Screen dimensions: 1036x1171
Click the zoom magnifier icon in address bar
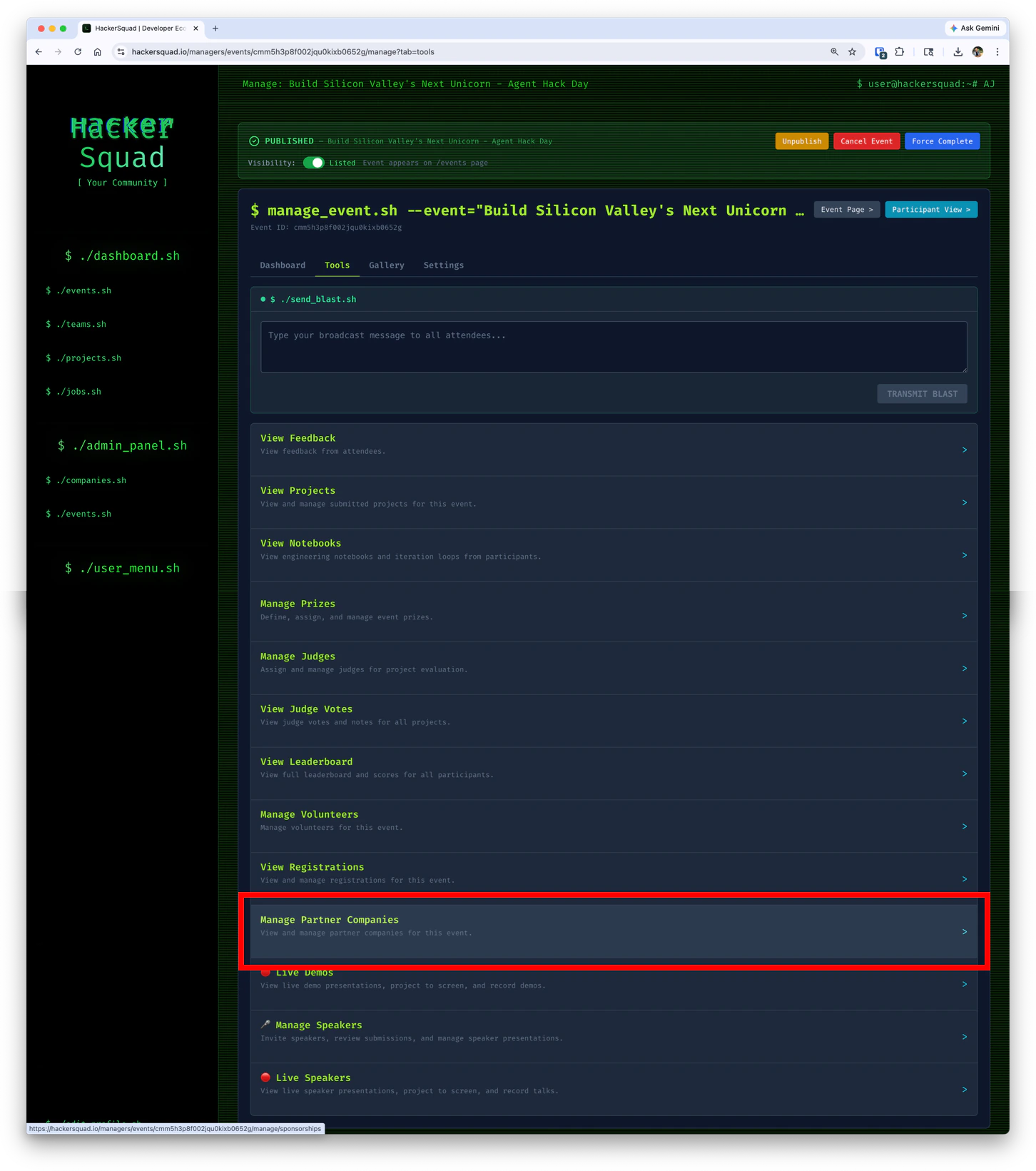834,52
